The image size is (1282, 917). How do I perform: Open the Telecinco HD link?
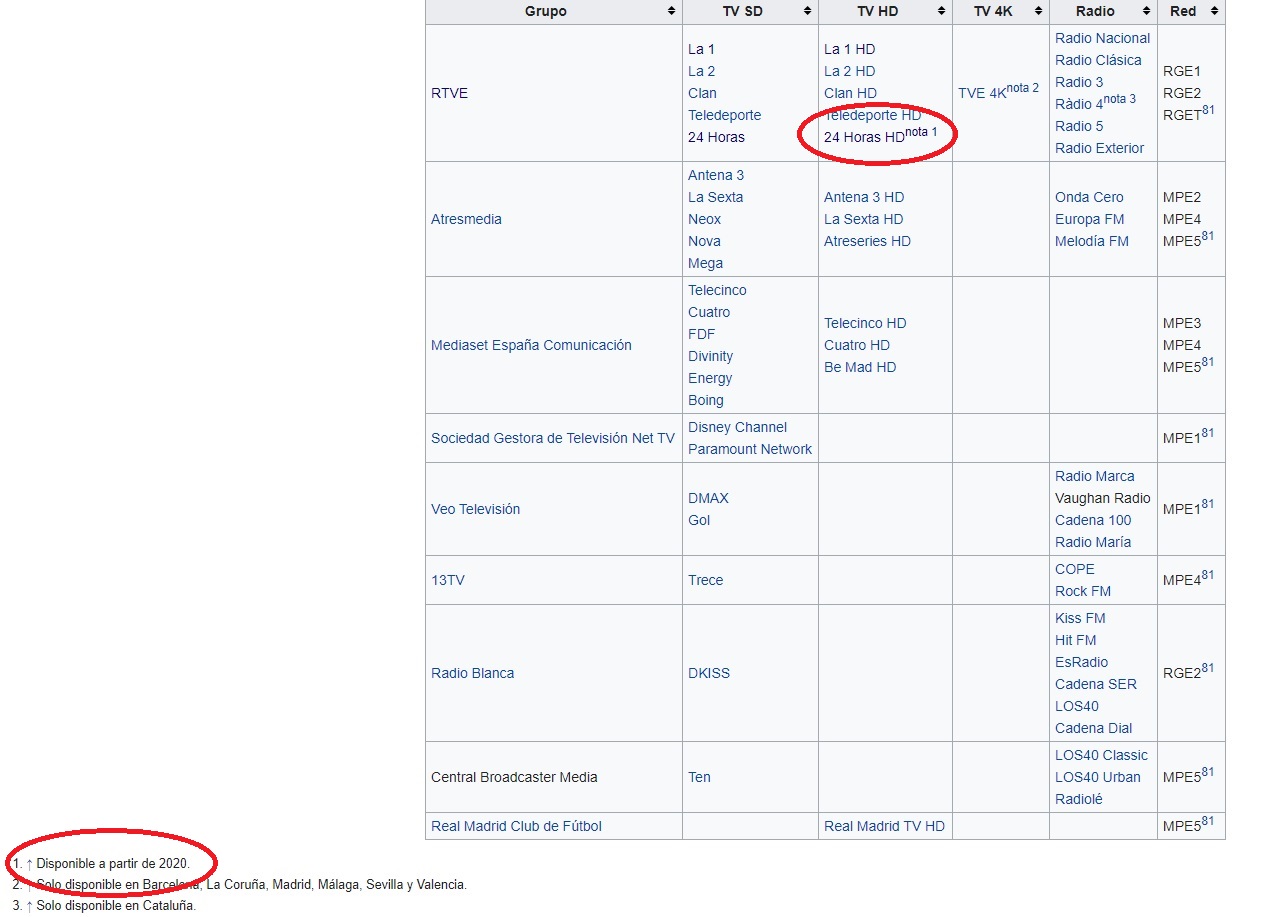pyautogui.click(x=866, y=323)
